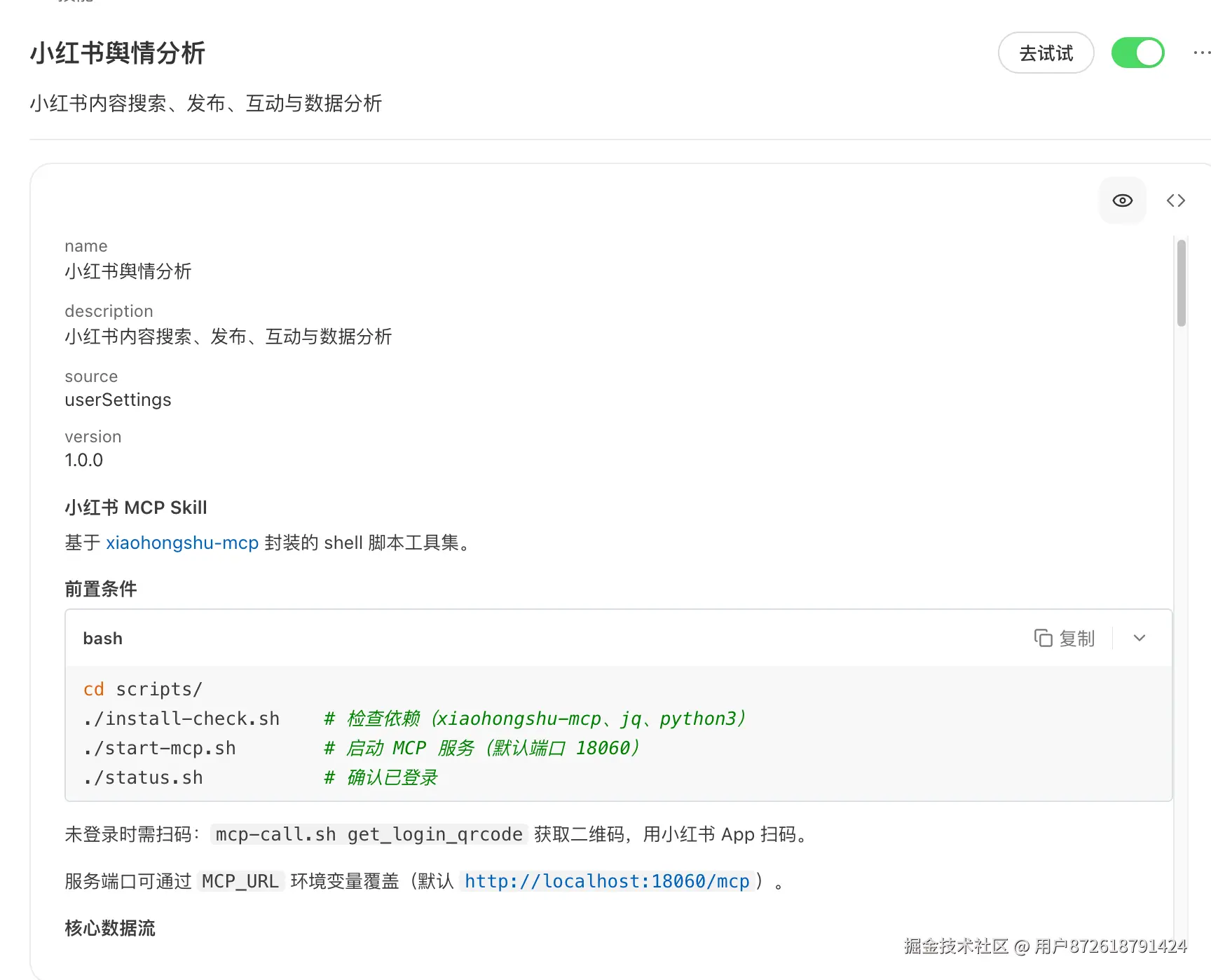Click the ./status.sh code line
1211x980 pixels.
tap(143, 777)
